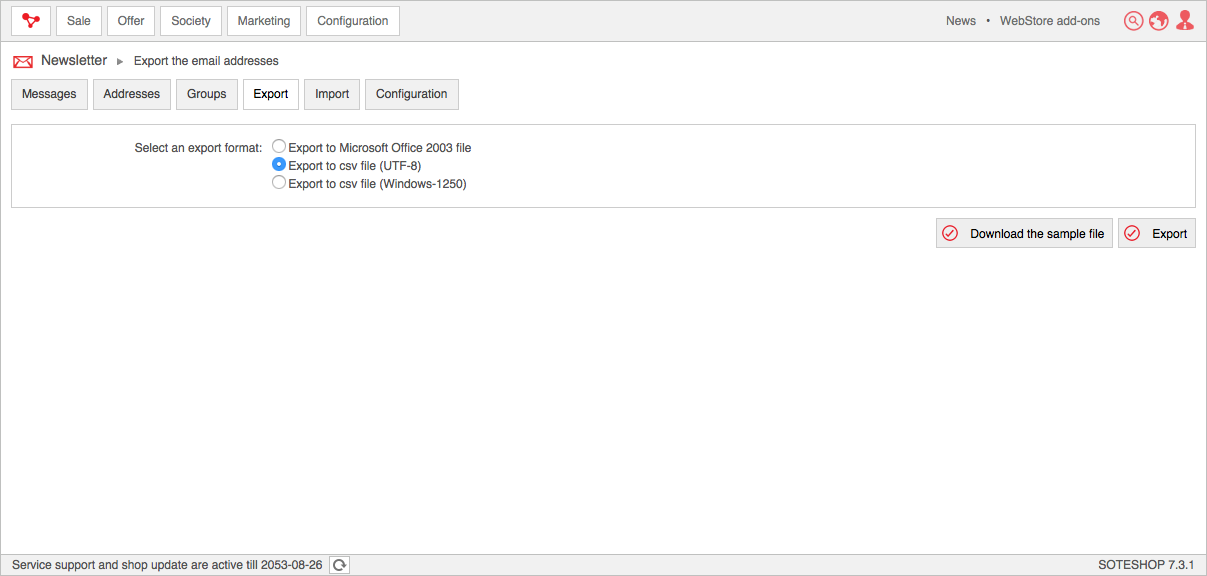The height and width of the screenshot is (576, 1207).
Task: Open the user account icon
Action: click(1185, 21)
